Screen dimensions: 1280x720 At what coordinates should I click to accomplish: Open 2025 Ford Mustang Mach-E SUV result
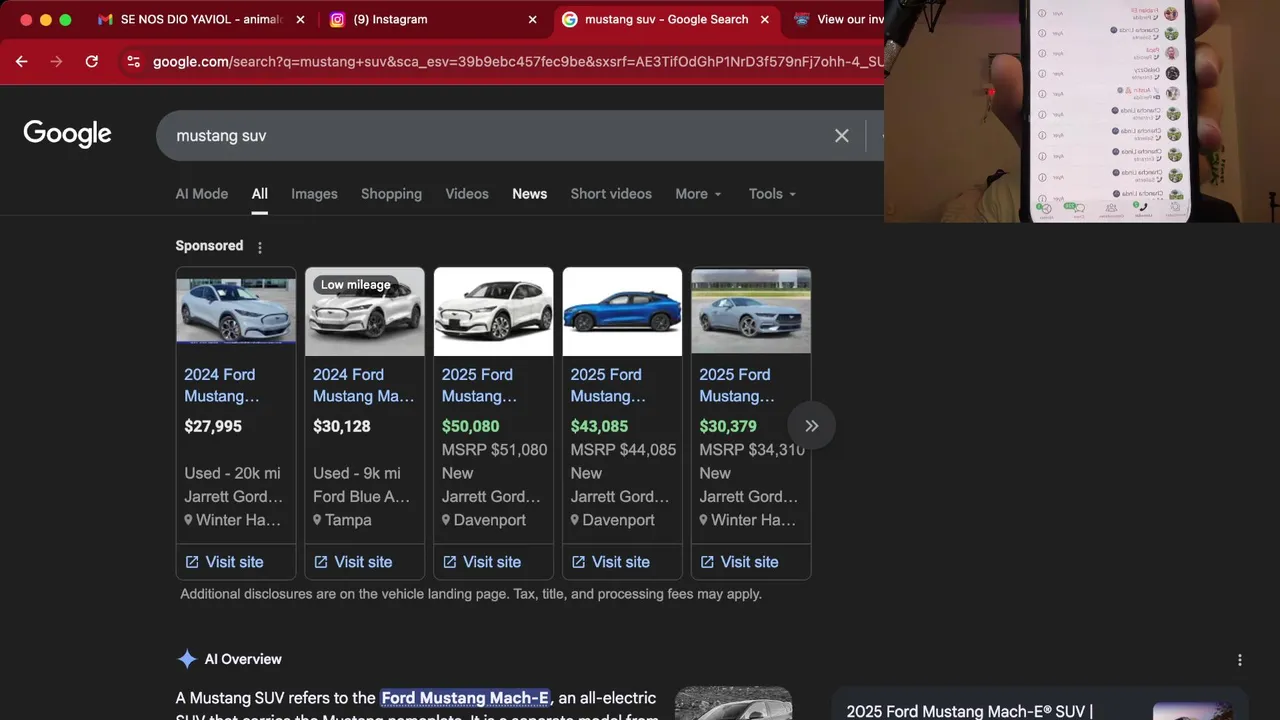pos(970,711)
